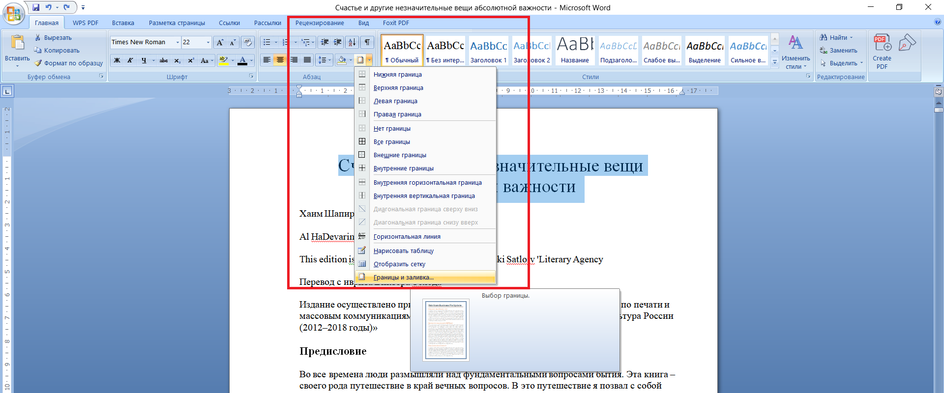Choose Горизонтальная линия menu item

tap(425, 237)
